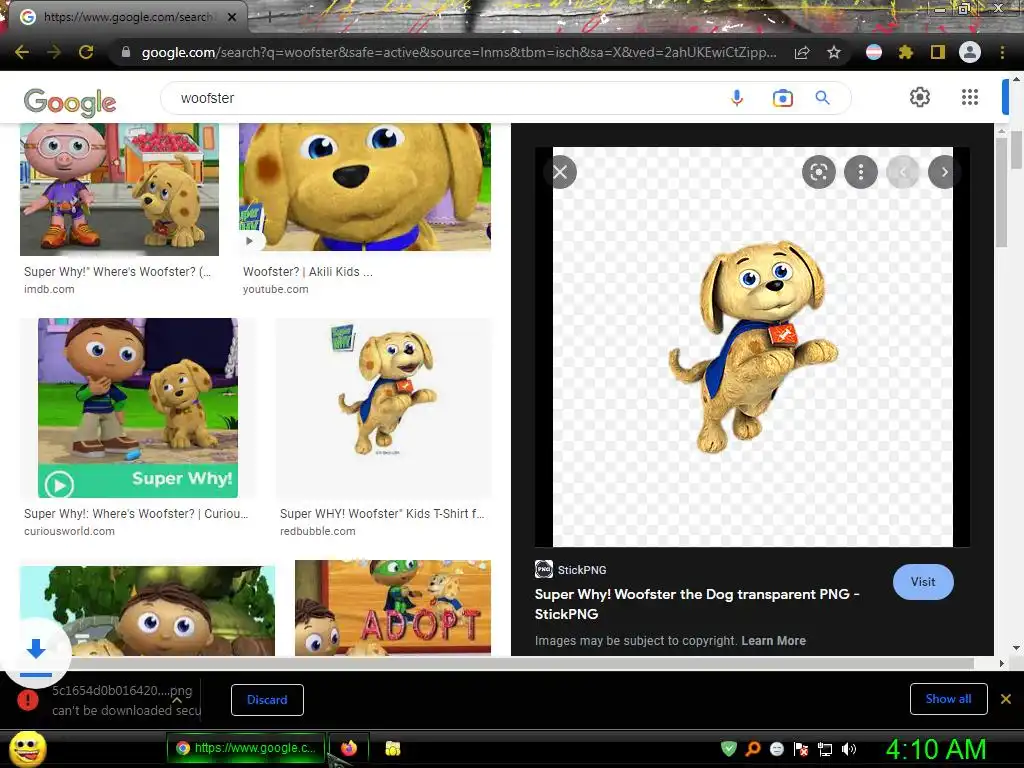Reload the Google search page
Screen dimensions: 1024x768
86,52
